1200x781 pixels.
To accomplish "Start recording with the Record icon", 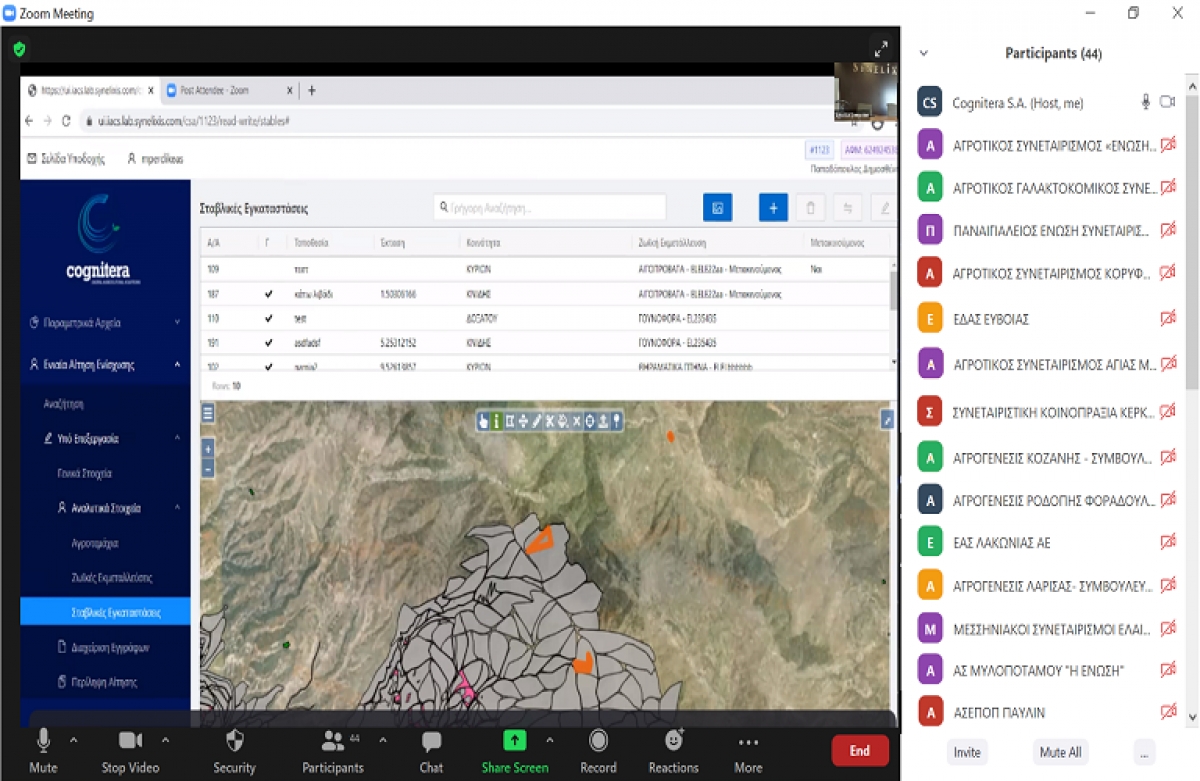I will click(598, 741).
